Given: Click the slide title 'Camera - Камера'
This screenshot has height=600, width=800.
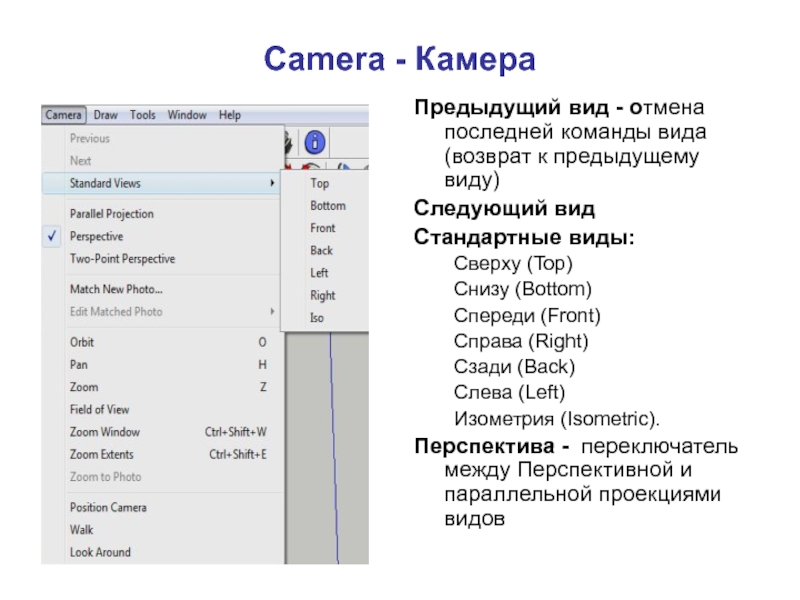Looking at the screenshot, I should point(399,59).
